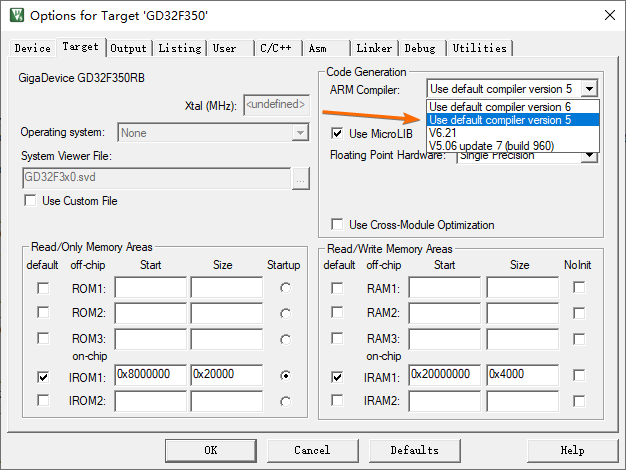The width and height of the screenshot is (626, 470).
Task: Close the Options for Target dialog
Action: (609, 15)
